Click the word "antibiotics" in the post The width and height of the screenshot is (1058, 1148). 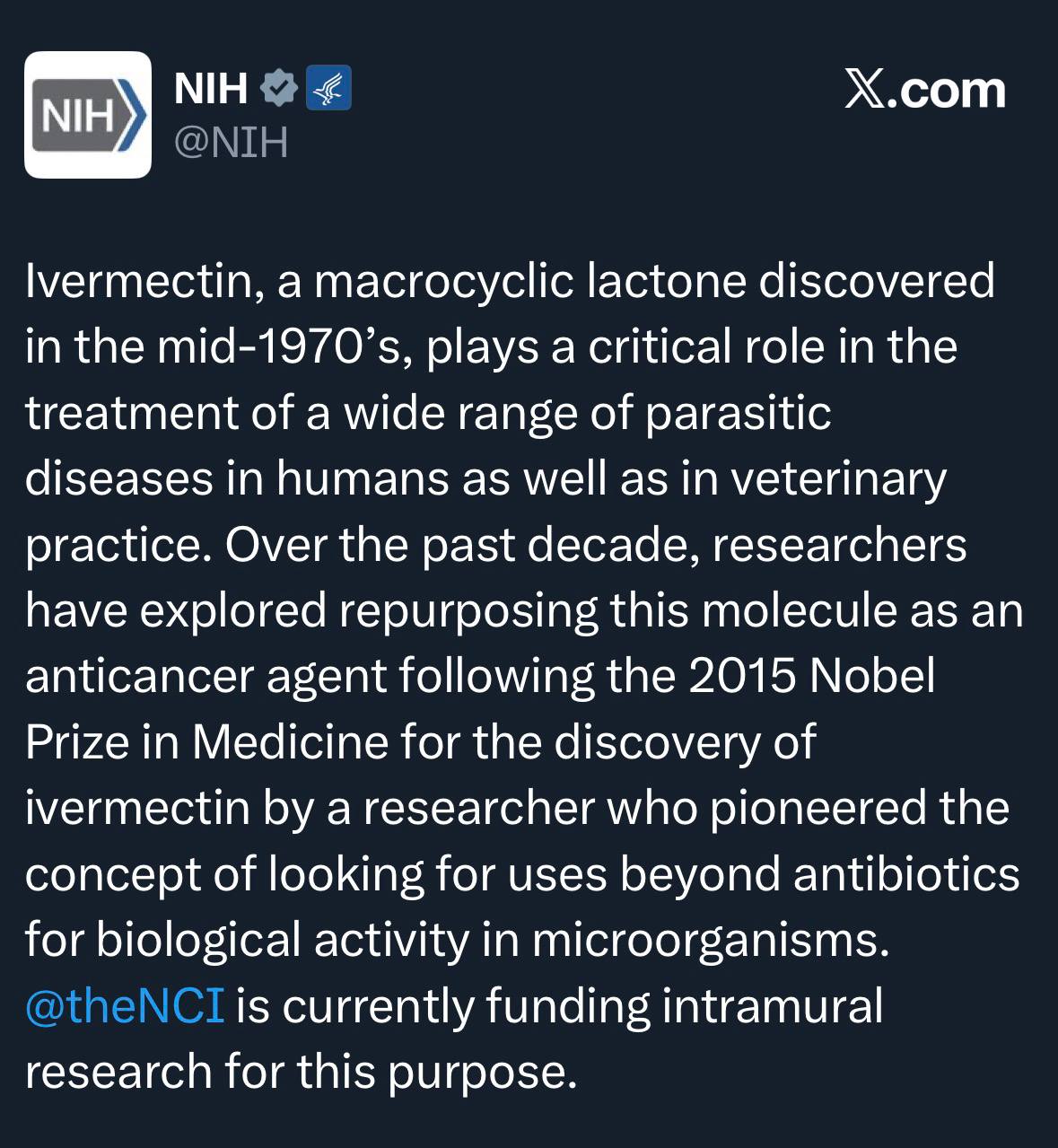click(x=906, y=873)
